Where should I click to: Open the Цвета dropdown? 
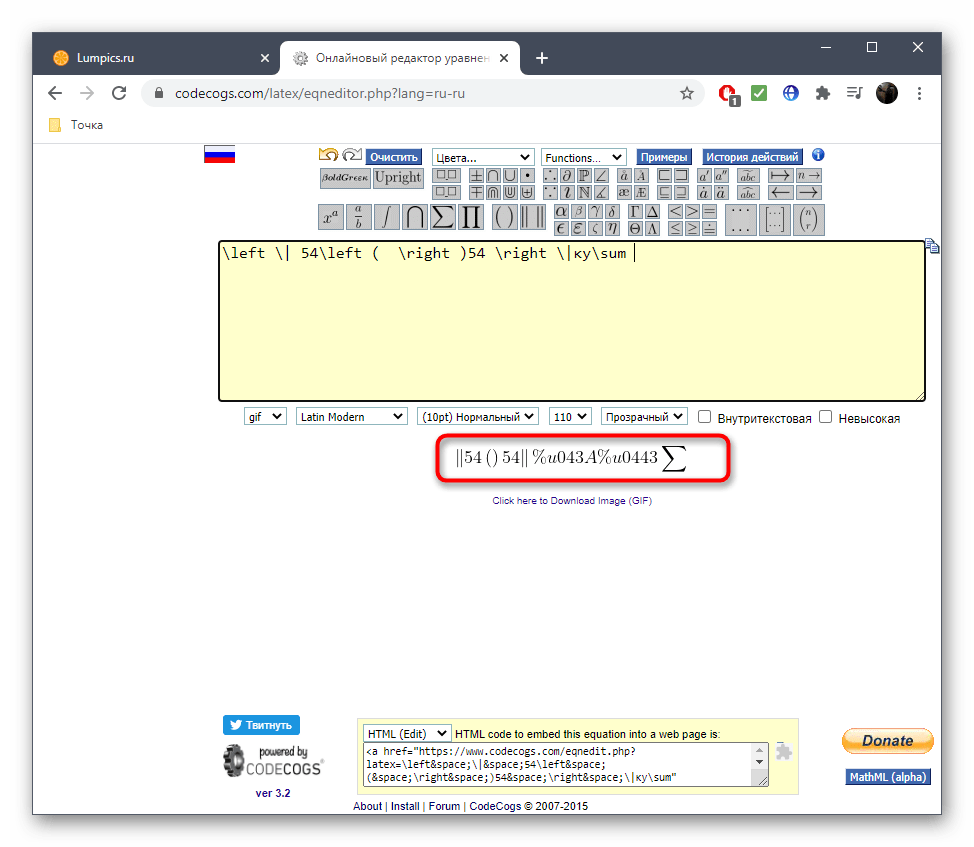click(483, 158)
